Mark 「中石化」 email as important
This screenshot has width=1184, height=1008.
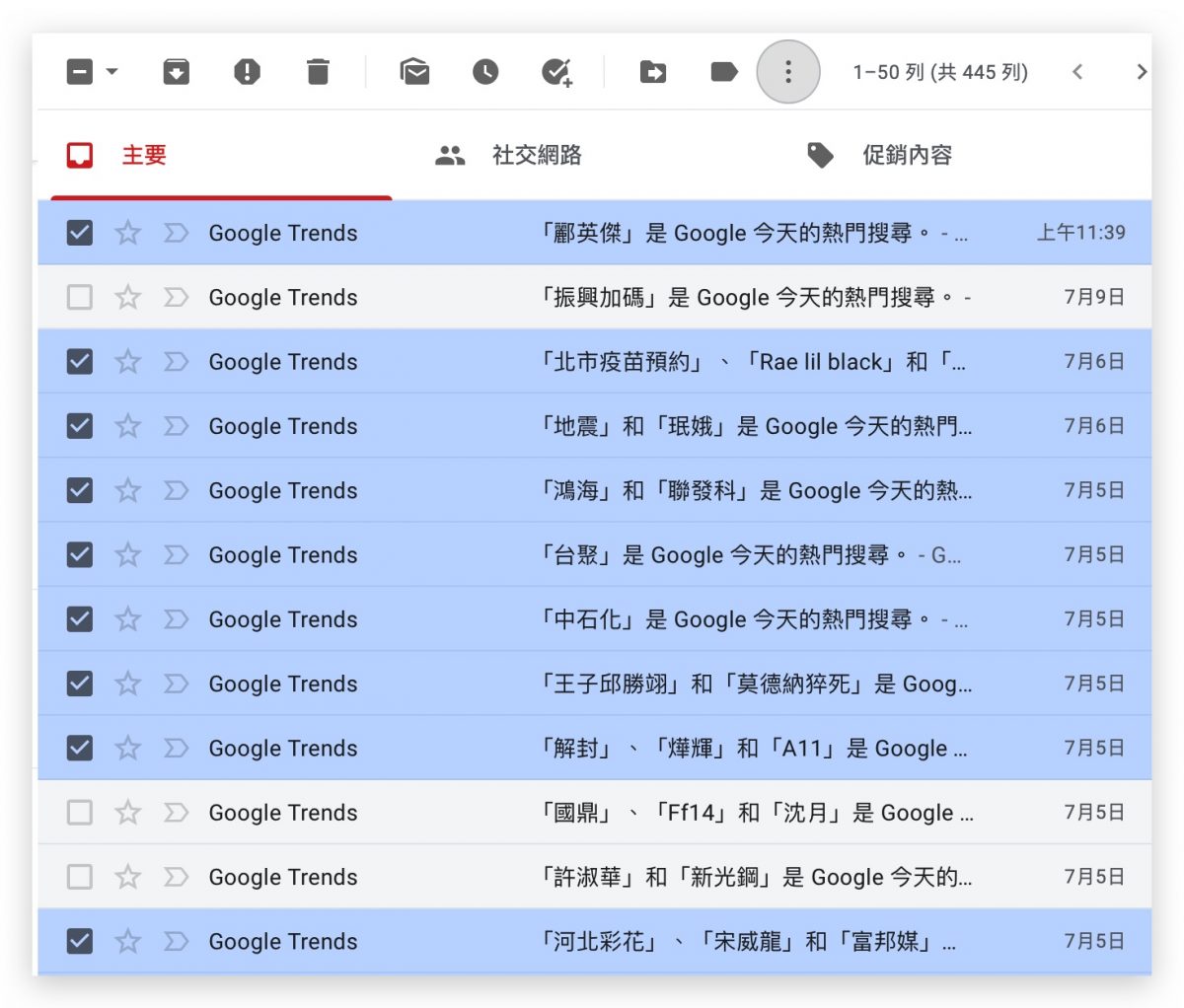[x=176, y=619]
